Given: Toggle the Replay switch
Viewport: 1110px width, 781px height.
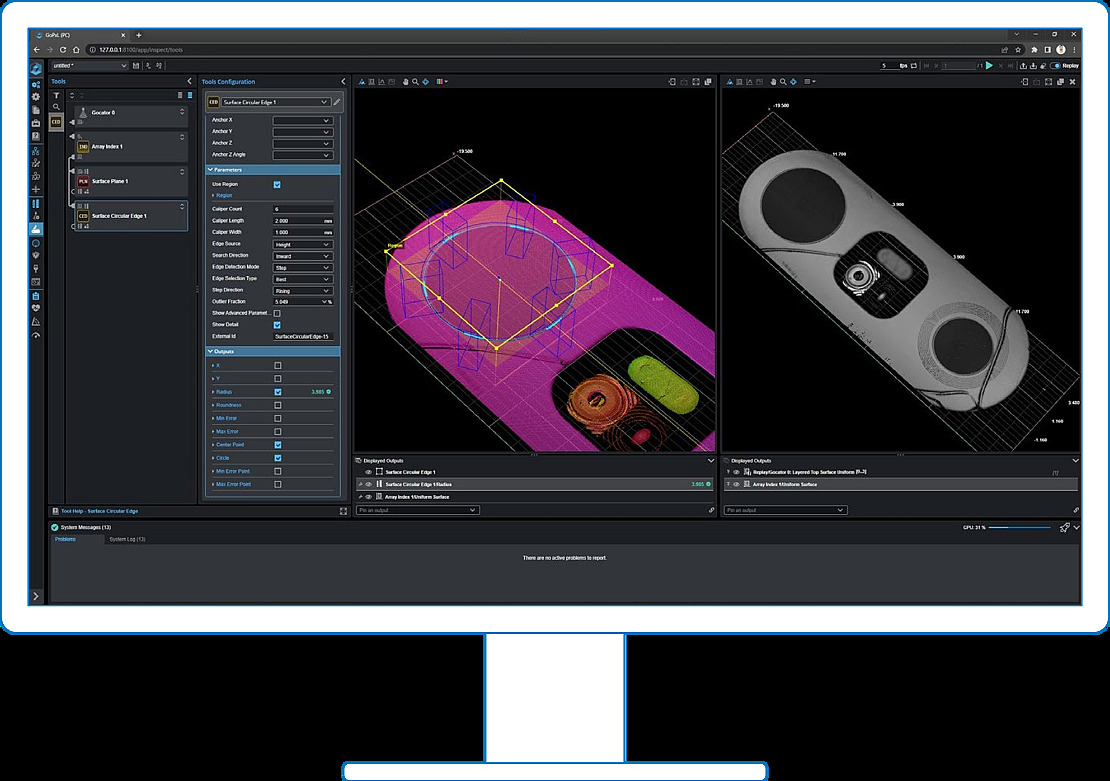Looking at the screenshot, I should pyautogui.click(x=1055, y=66).
